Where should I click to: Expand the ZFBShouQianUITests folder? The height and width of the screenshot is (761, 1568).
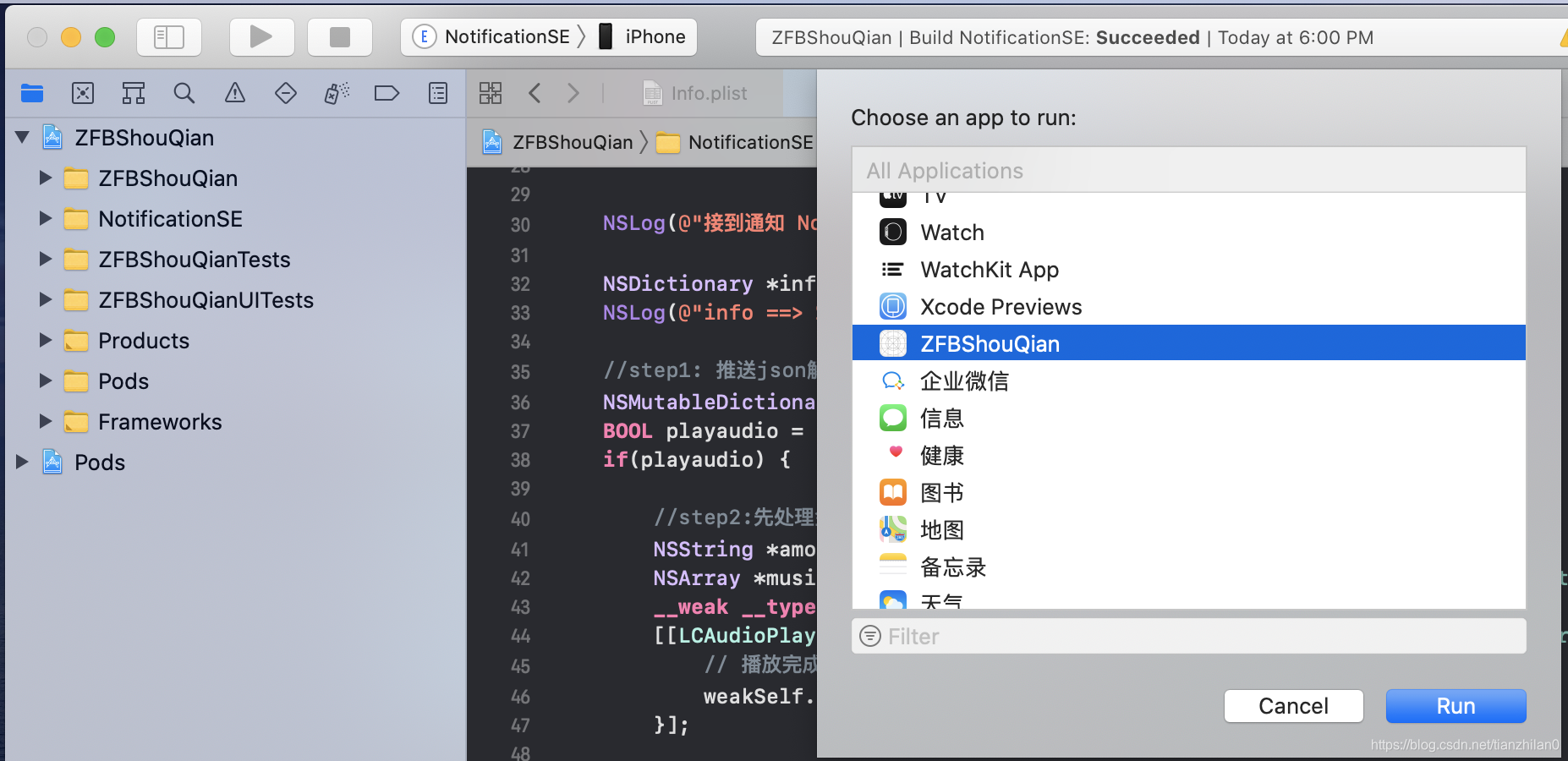pyautogui.click(x=46, y=299)
